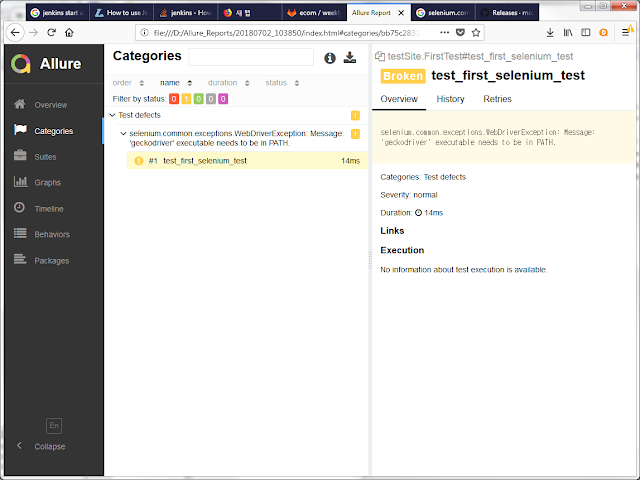Toggle the yellow broken status filter
This screenshot has width=640, height=480.
point(186,99)
